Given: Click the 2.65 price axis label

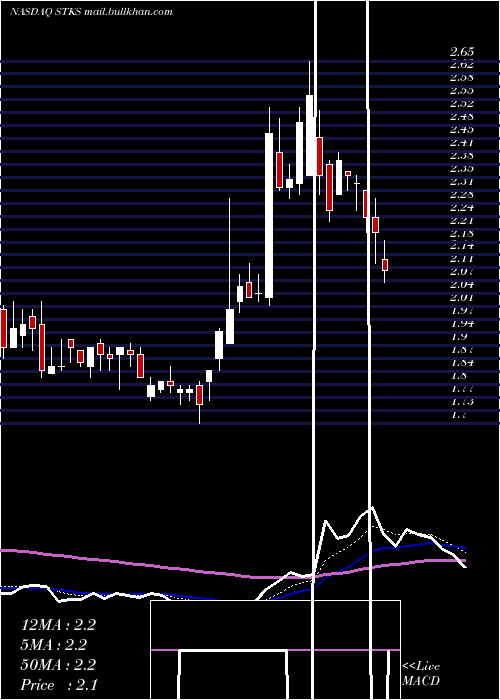Looking at the screenshot, I should pyautogui.click(x=462, y=52).
